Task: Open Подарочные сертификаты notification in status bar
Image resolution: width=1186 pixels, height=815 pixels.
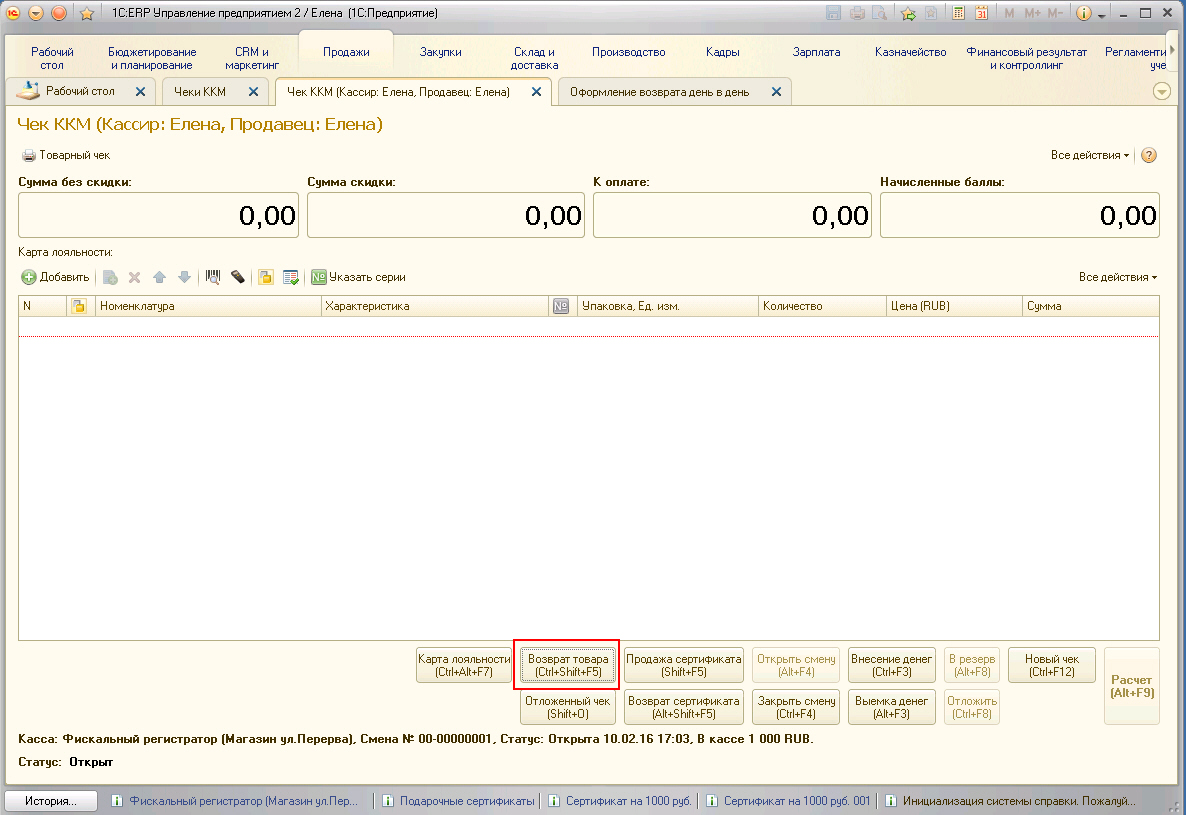Action: point(458,801)
